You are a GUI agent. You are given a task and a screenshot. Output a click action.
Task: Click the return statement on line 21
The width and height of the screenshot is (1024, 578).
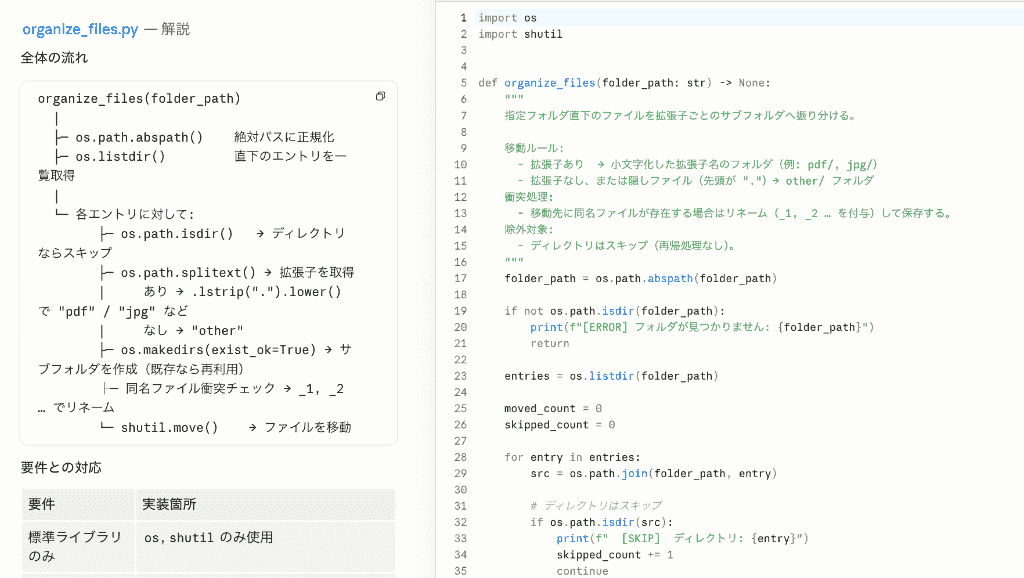coord(550,344)
